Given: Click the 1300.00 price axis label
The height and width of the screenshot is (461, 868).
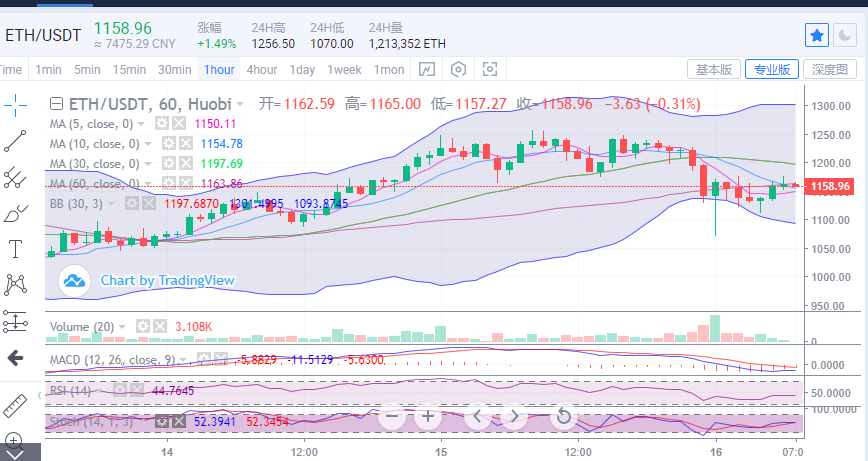Looking at the screenshot, I should coord(831,106).
